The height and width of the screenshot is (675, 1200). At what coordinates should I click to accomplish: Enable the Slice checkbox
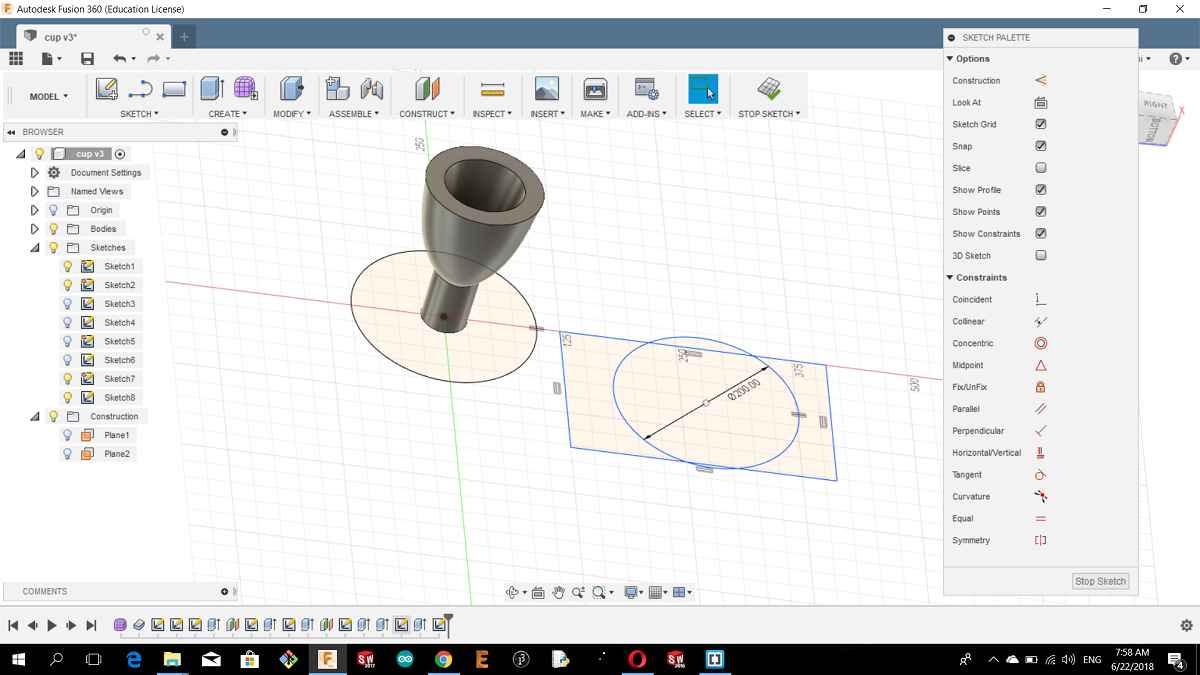tap(1041, 168)
